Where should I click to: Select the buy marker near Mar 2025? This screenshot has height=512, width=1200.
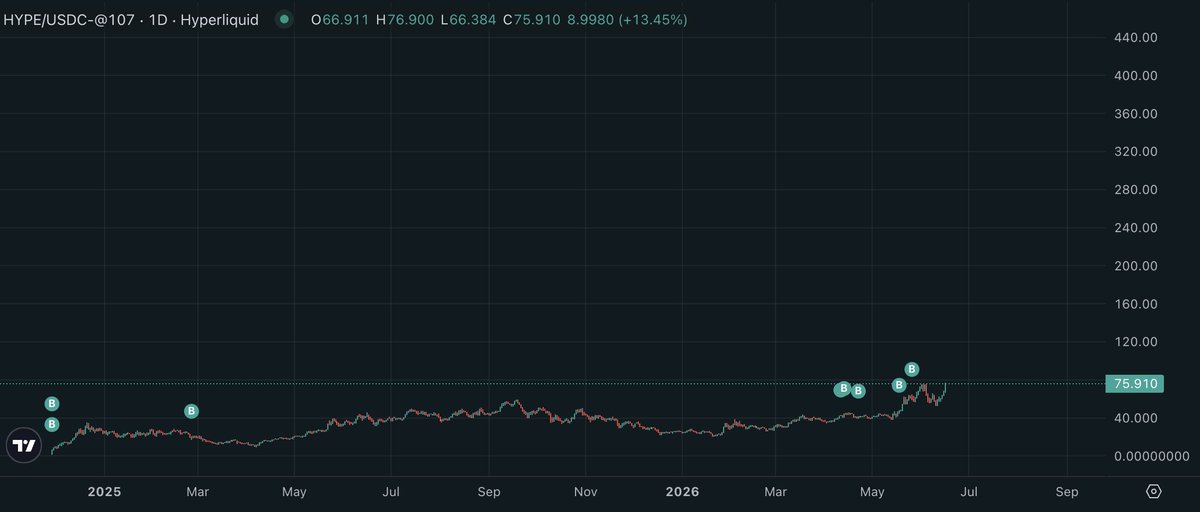tap(191, 411)
